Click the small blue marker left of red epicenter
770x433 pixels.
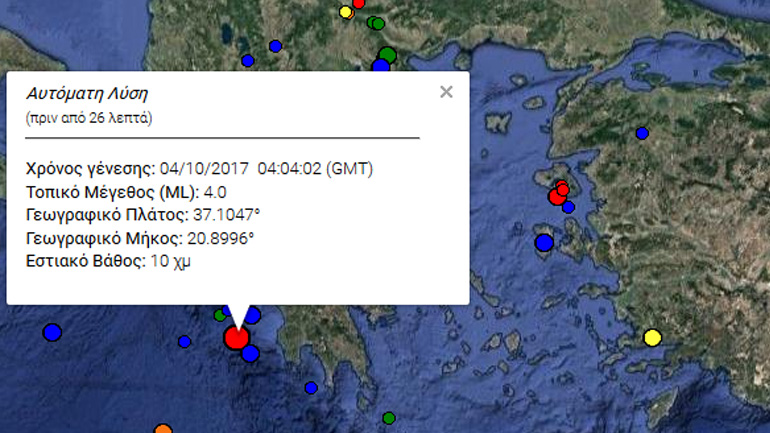pos(185,341)
